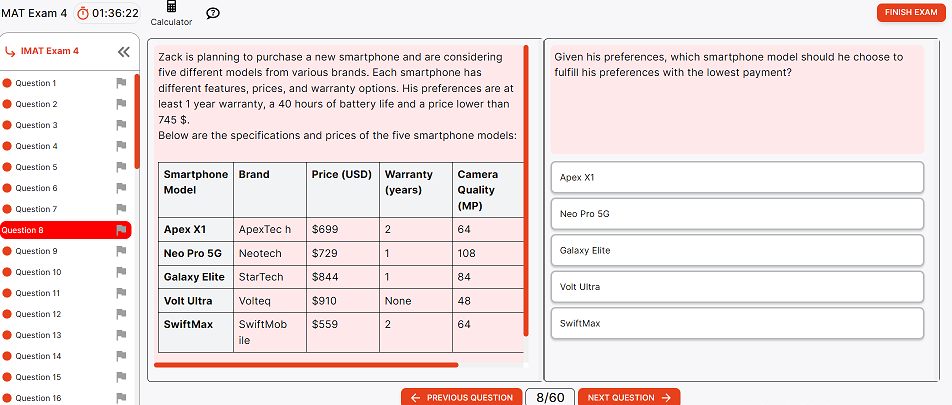
Task: Choose the Volt Ultra answer option
Action: 737,287
